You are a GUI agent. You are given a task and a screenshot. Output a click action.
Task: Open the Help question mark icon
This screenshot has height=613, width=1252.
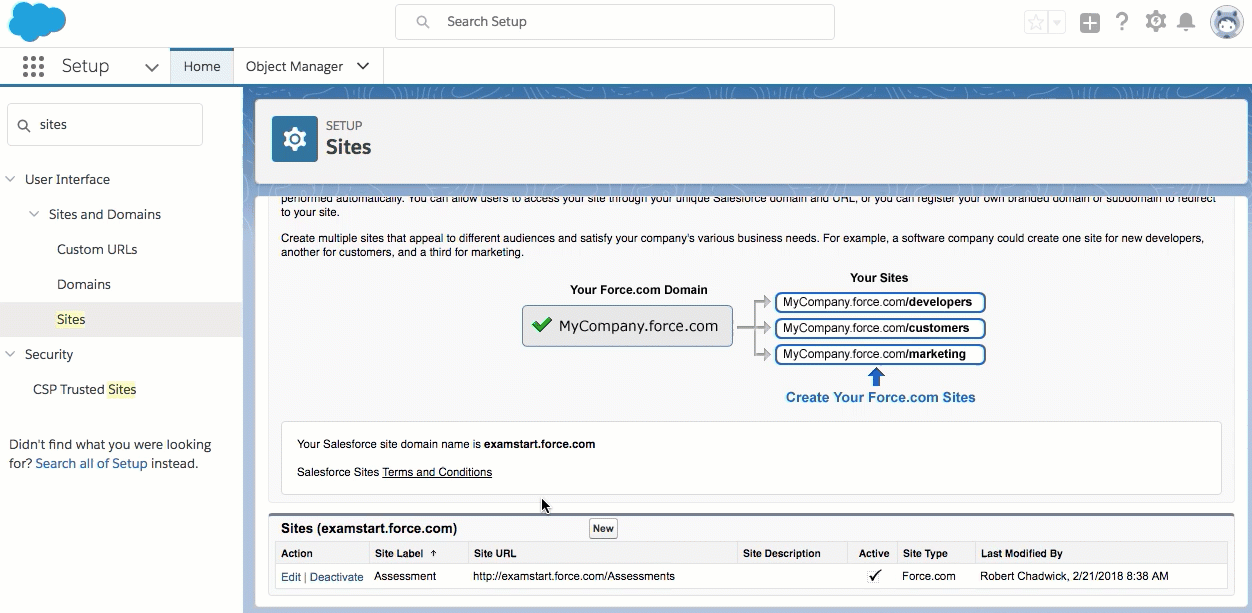[1122, 22]
